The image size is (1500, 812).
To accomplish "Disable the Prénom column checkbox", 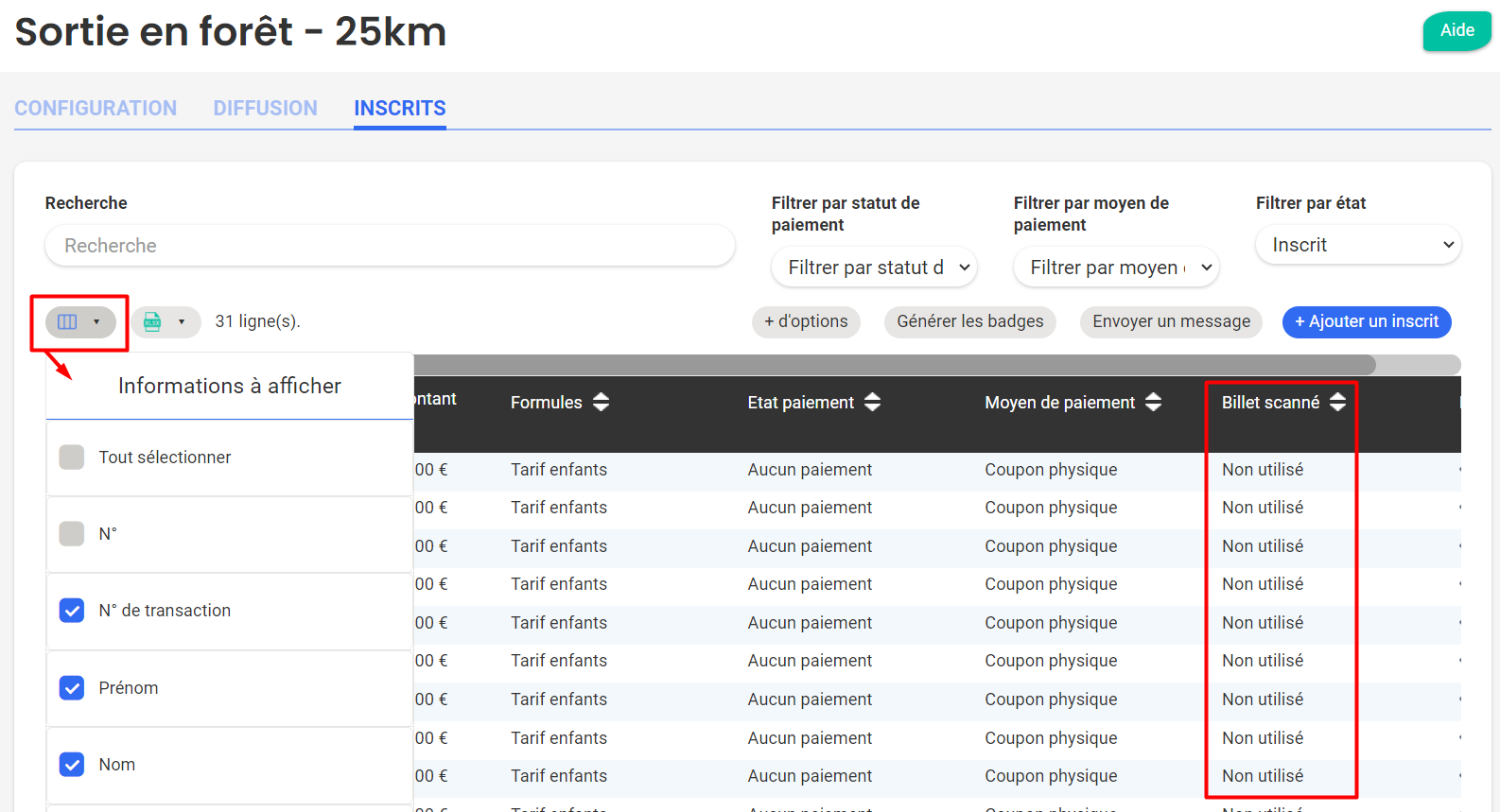I will pyautogui.click(x=72, y=688).
